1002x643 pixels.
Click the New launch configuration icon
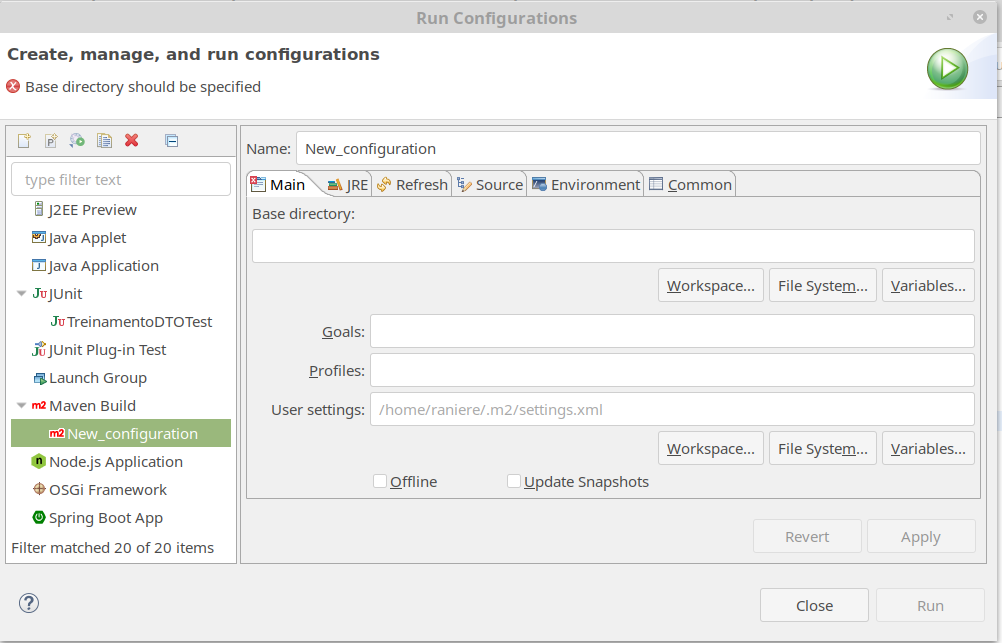[24, 141]
